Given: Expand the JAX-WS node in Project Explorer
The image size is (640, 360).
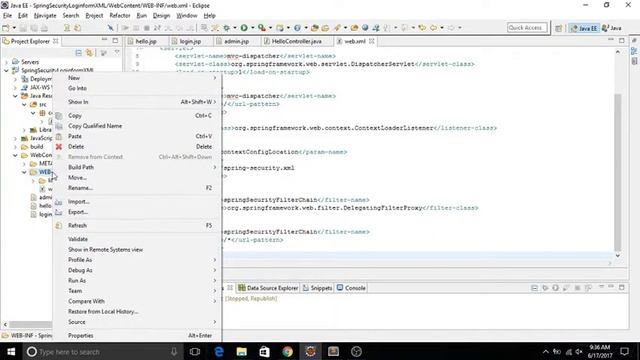Looking at the screenshot, I should (15, 88).
